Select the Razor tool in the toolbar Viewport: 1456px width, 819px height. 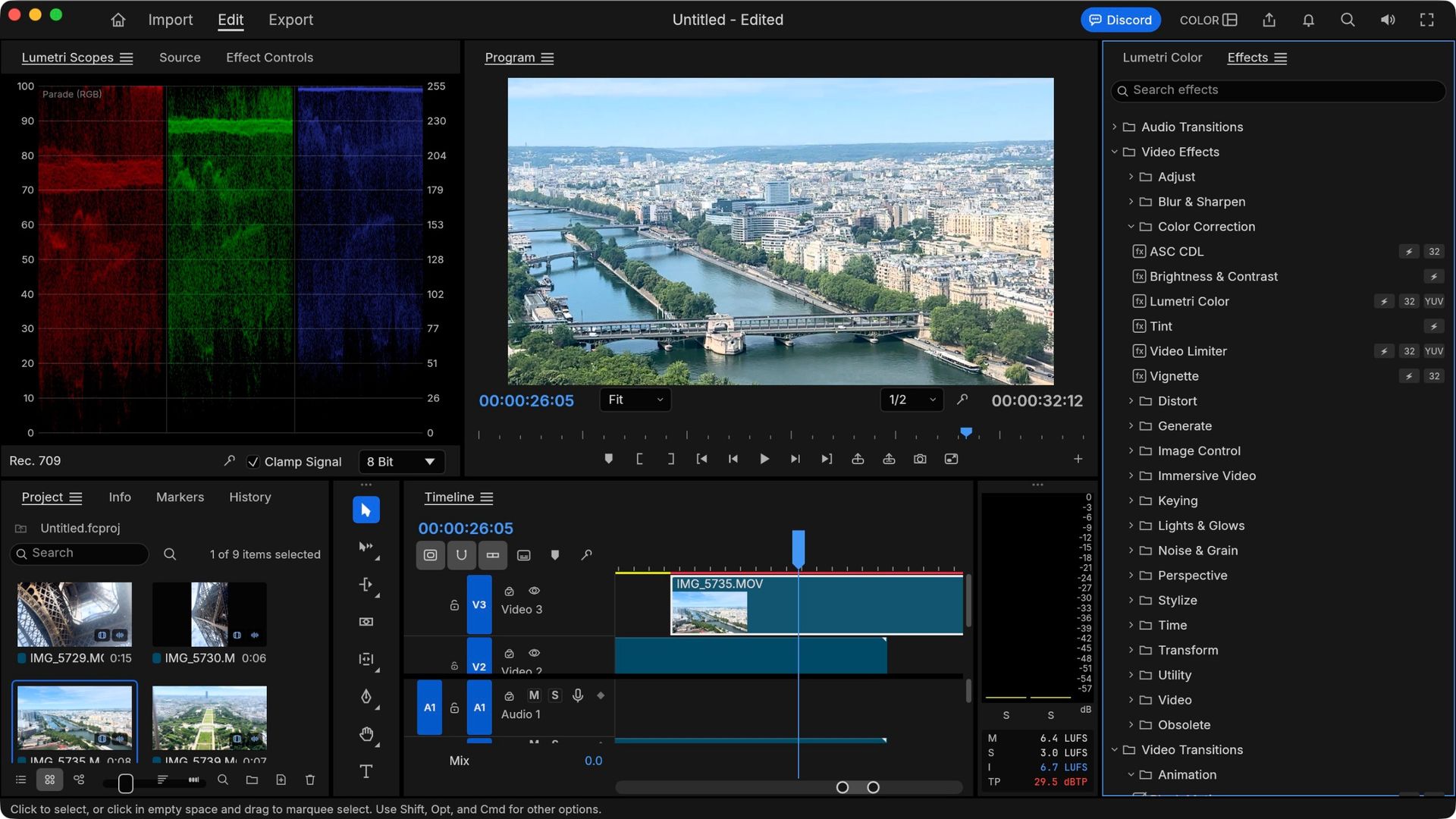coord(366,622)
